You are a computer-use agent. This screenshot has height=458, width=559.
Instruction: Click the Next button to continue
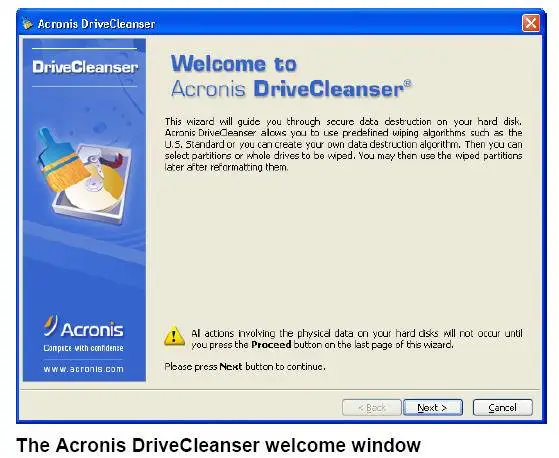(x=433, y=407)
